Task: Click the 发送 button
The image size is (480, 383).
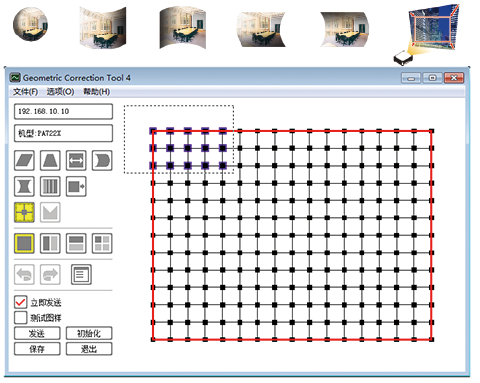Action: pos(37,333)
